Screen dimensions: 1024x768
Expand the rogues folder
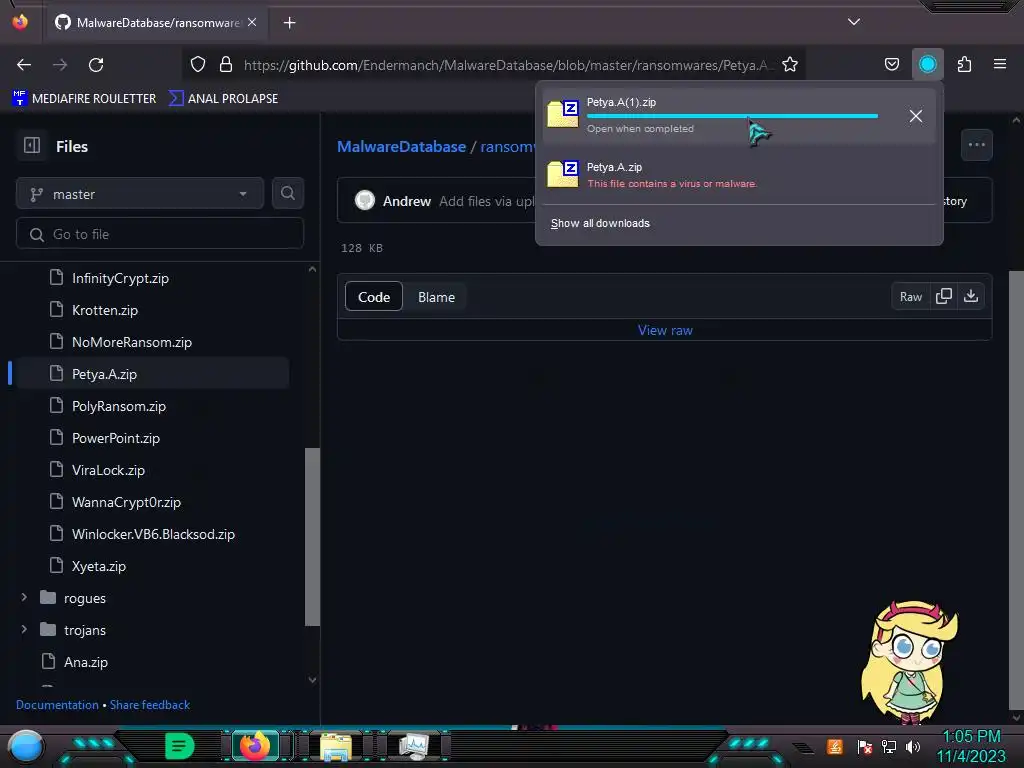[24, 598]
